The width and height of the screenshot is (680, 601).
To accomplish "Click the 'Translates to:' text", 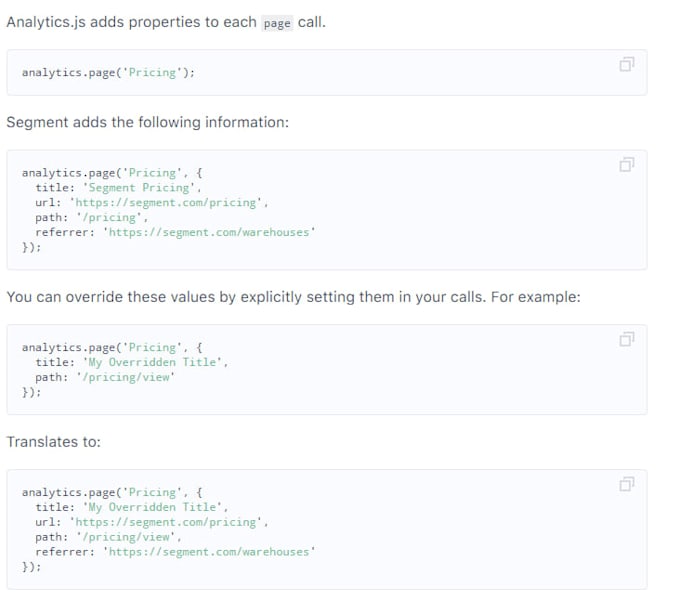I will pos(53,441).
